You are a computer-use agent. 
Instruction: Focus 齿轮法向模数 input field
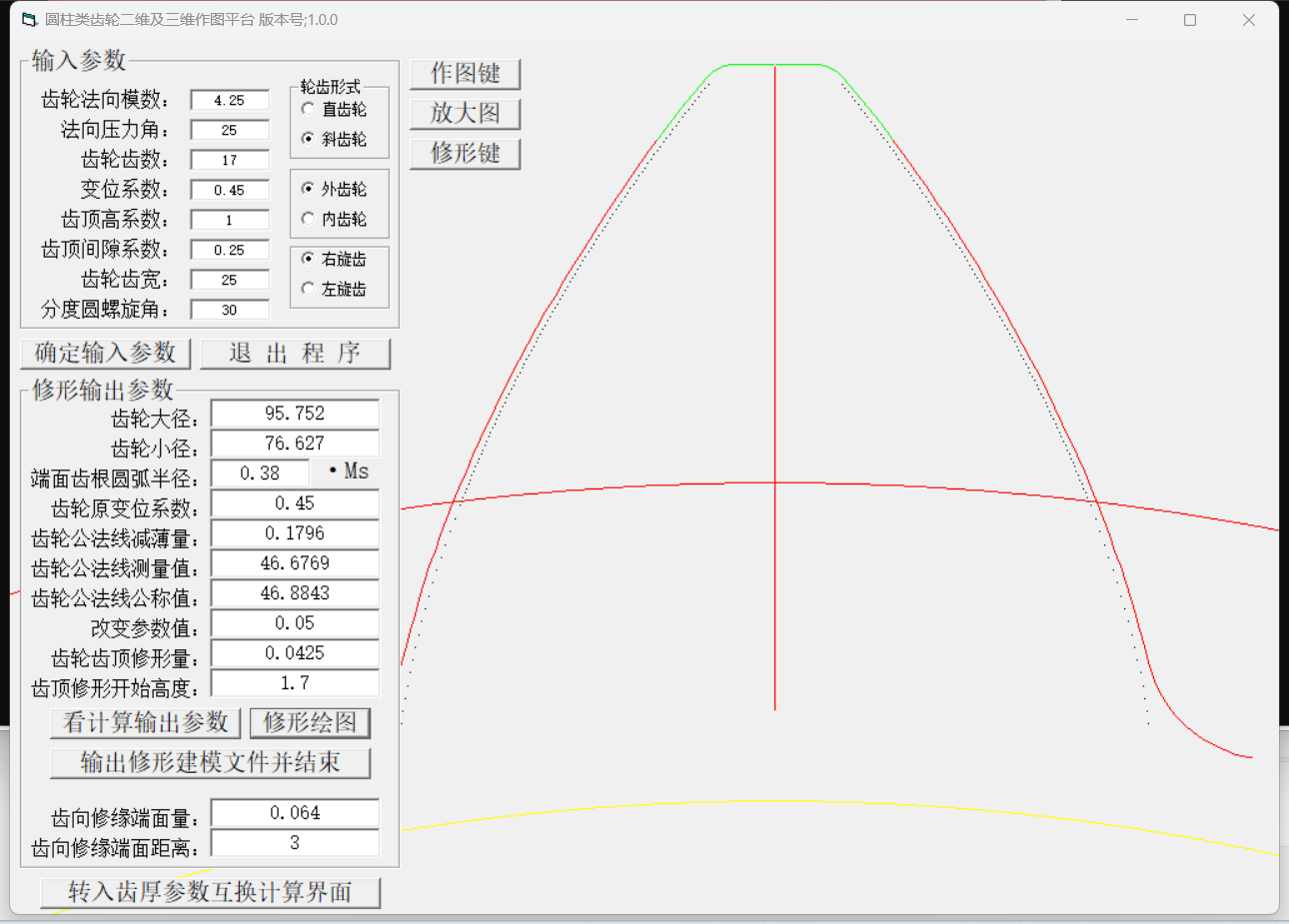(x=230, y=100)
